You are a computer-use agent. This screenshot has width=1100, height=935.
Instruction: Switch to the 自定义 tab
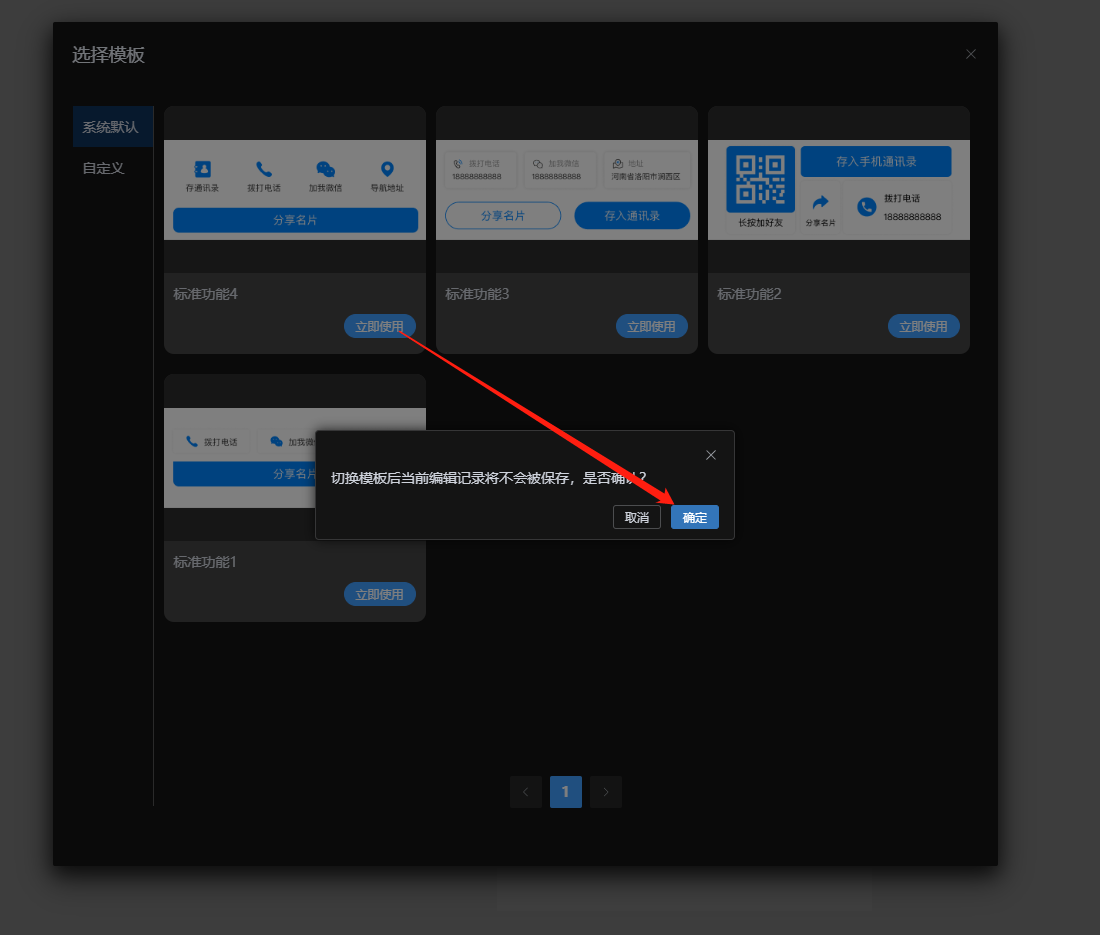104,168
